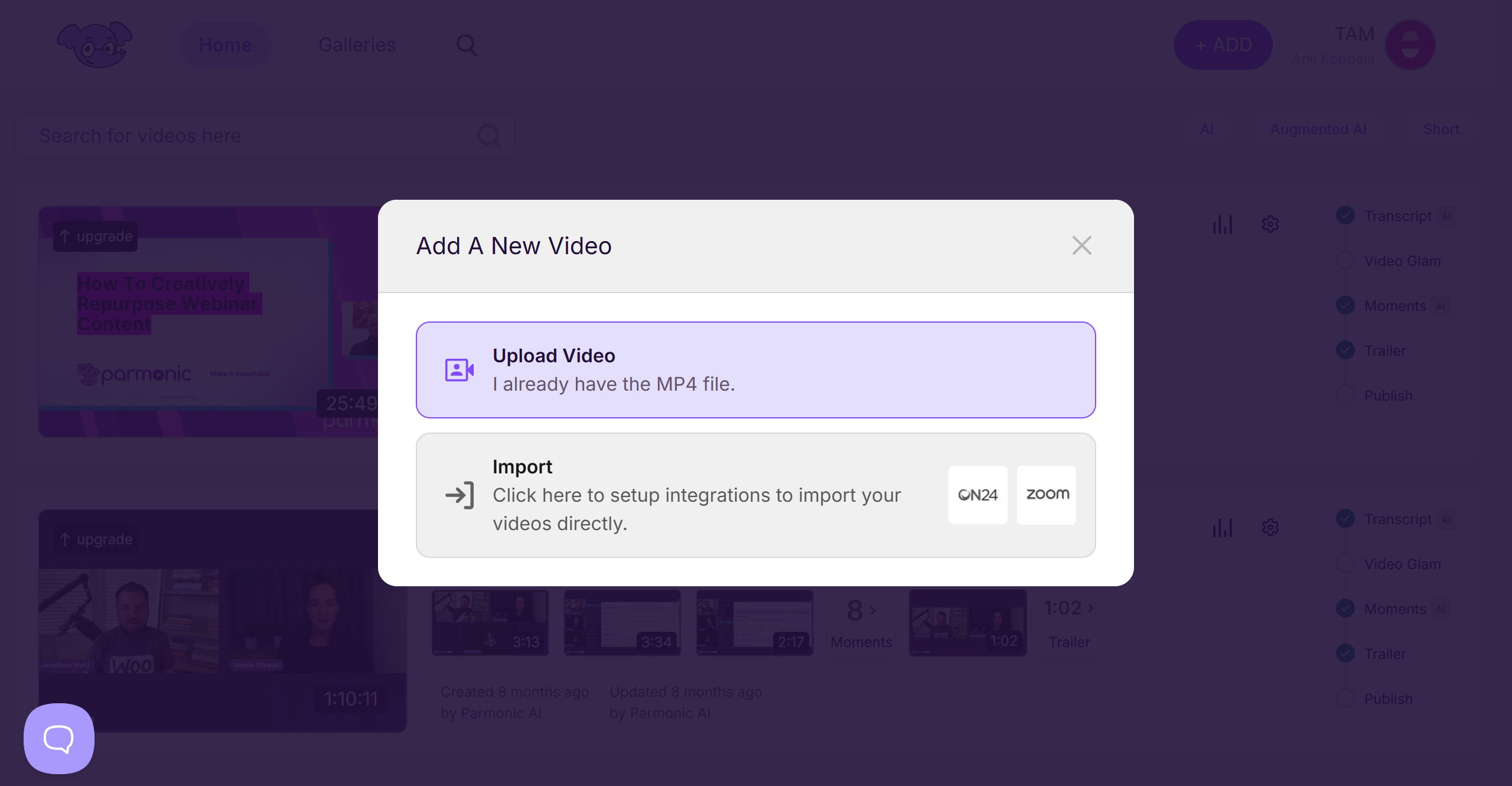Close the Add A New Video dialog
This screenshot has height=786, width=1512.
[1081, 245]
